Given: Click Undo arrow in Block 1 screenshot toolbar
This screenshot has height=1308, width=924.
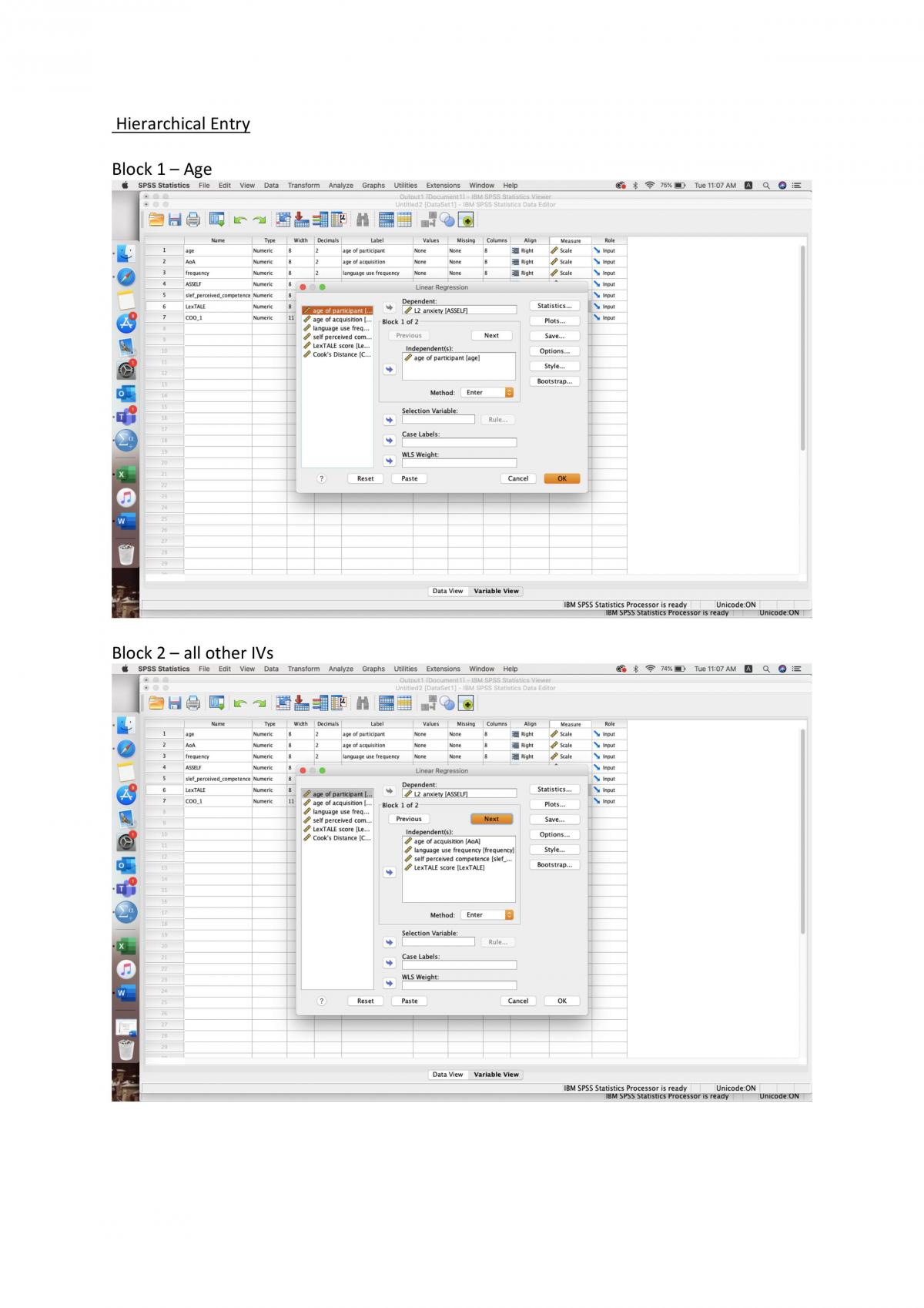Looking at the screenshot, I should pyautogui.click(x=240, y=220).
